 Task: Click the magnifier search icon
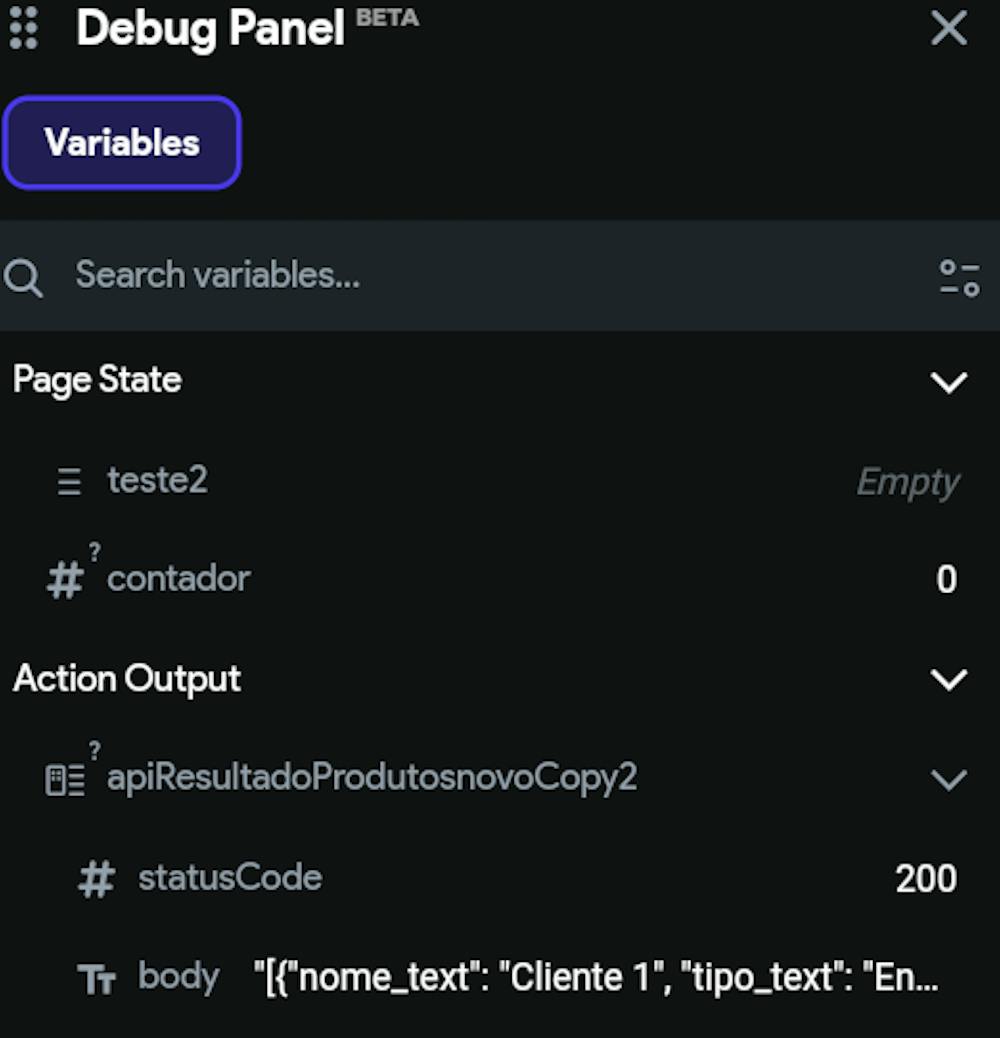point(23,277)
